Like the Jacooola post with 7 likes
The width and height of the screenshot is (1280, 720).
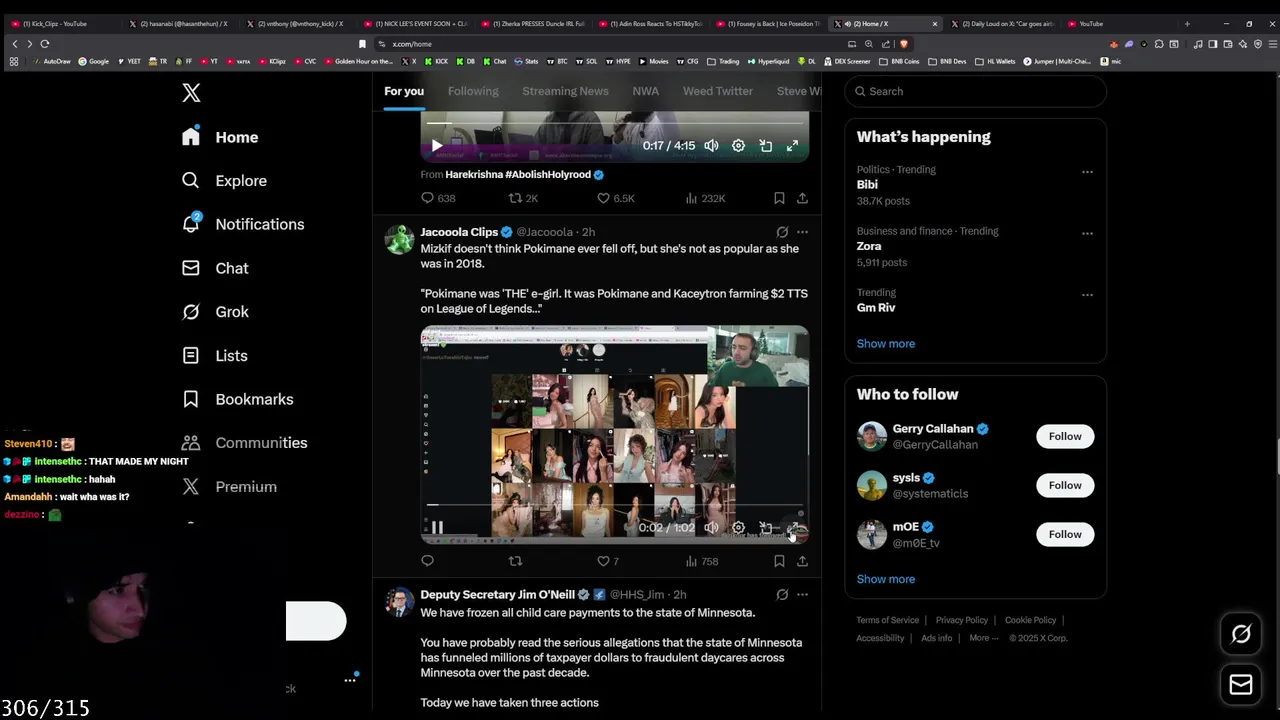pos(608,561)
